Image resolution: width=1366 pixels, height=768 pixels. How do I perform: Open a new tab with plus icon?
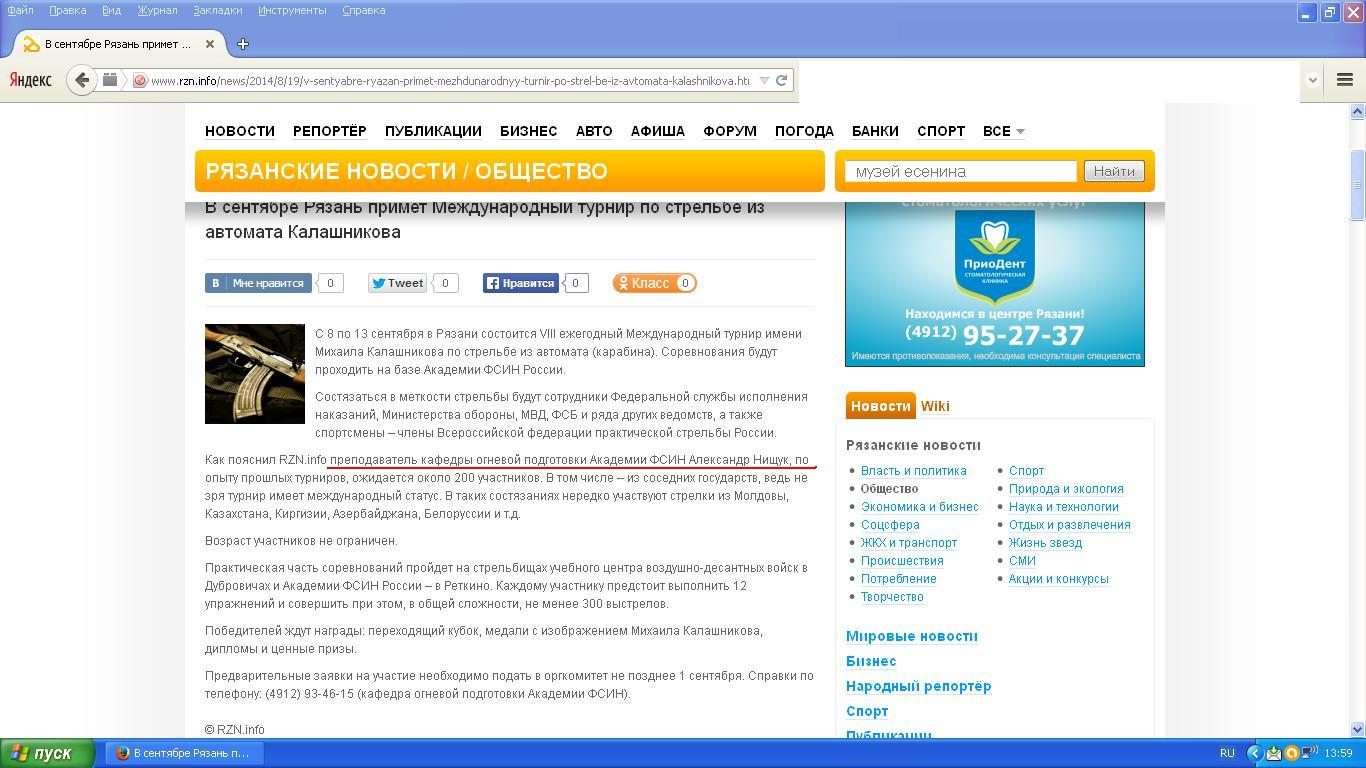coord(243,44)
